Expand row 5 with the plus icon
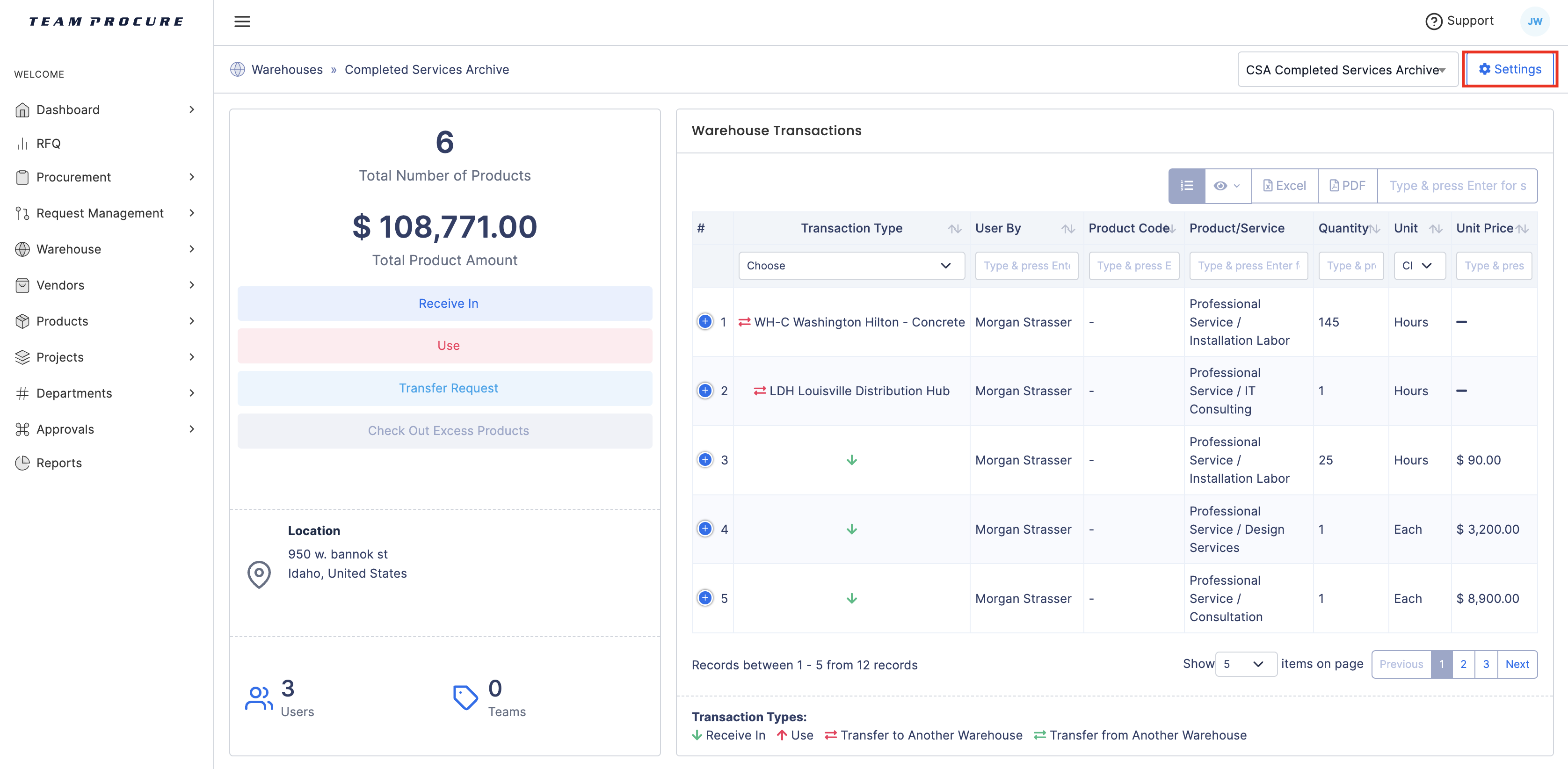 point(705,598)
